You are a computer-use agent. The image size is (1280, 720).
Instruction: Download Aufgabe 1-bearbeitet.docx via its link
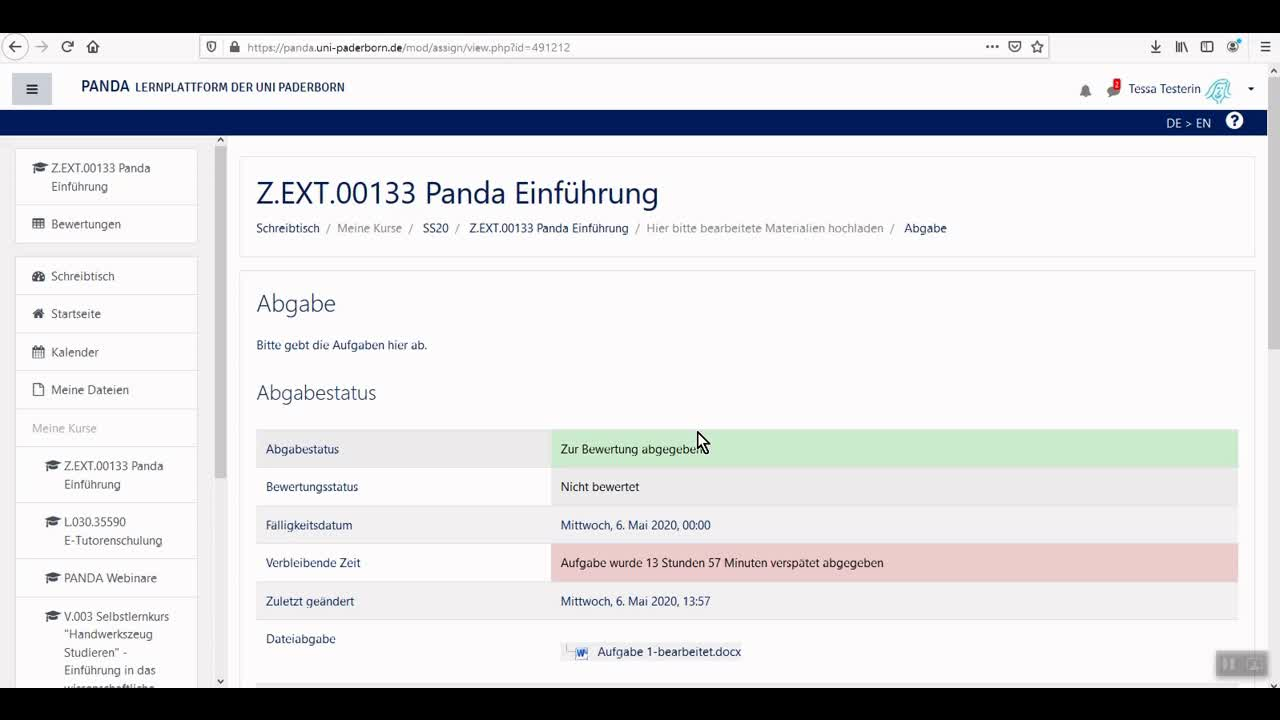pyautogui.click(x=668, y=651)
